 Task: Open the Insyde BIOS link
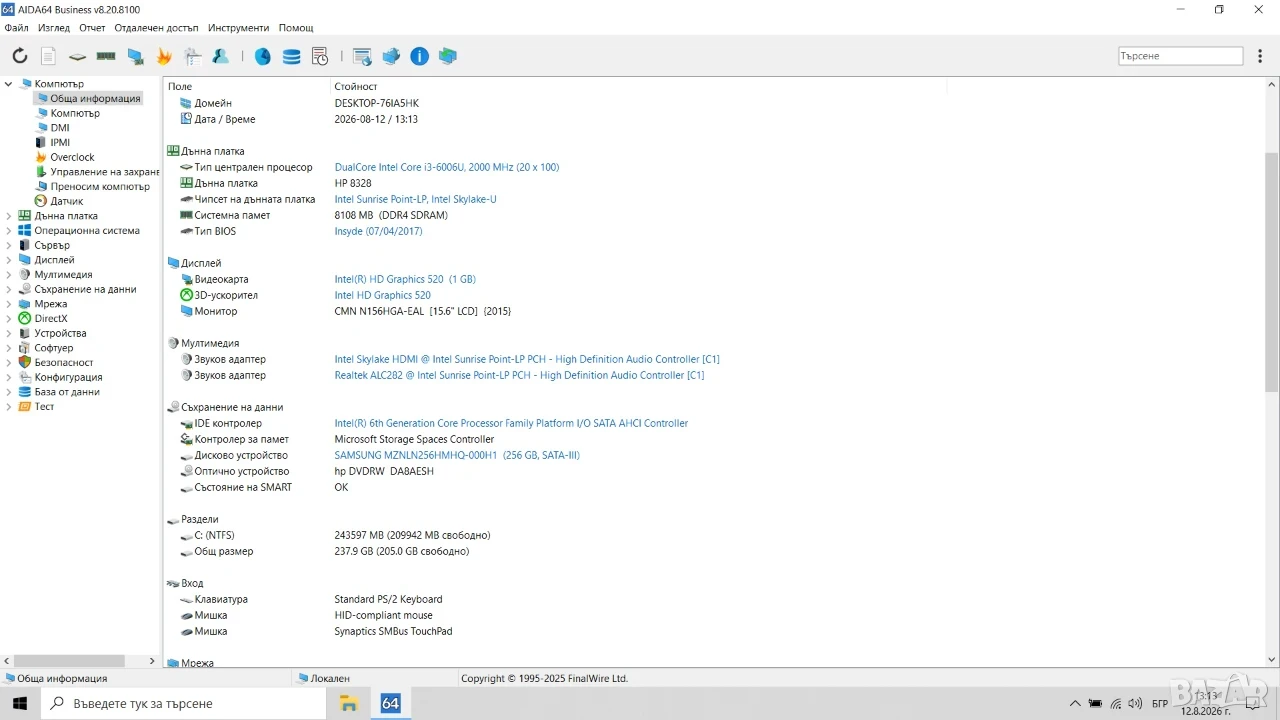[x=378, y=231]
